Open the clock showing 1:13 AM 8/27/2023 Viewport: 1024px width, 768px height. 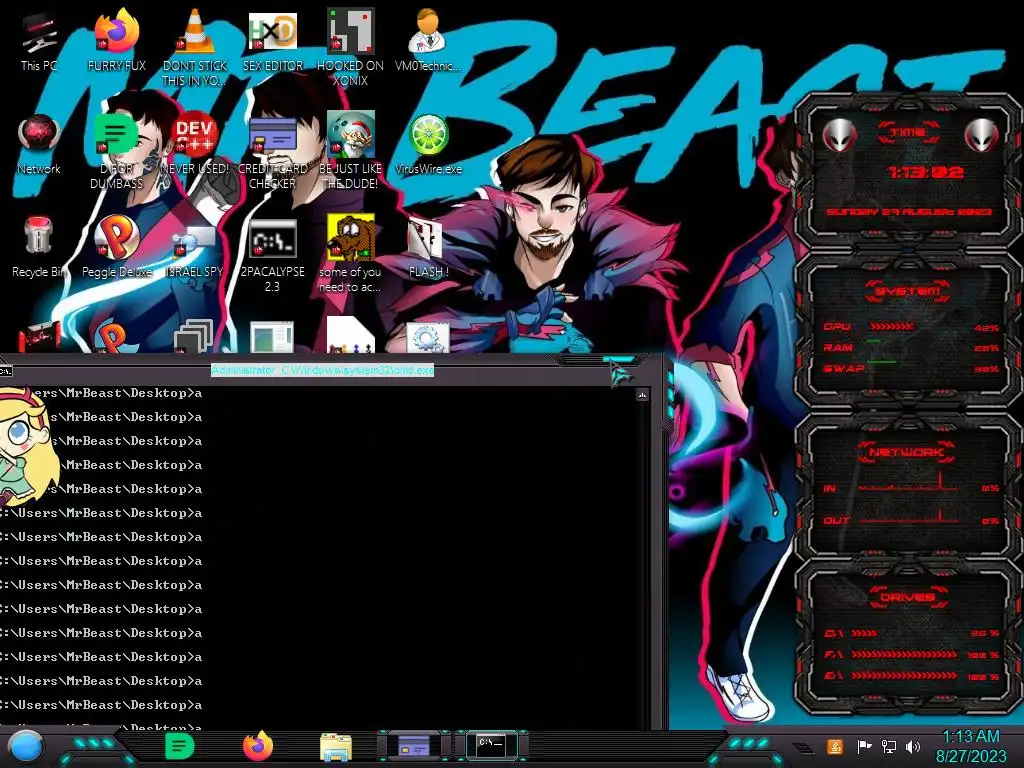[x=971, y=746]
